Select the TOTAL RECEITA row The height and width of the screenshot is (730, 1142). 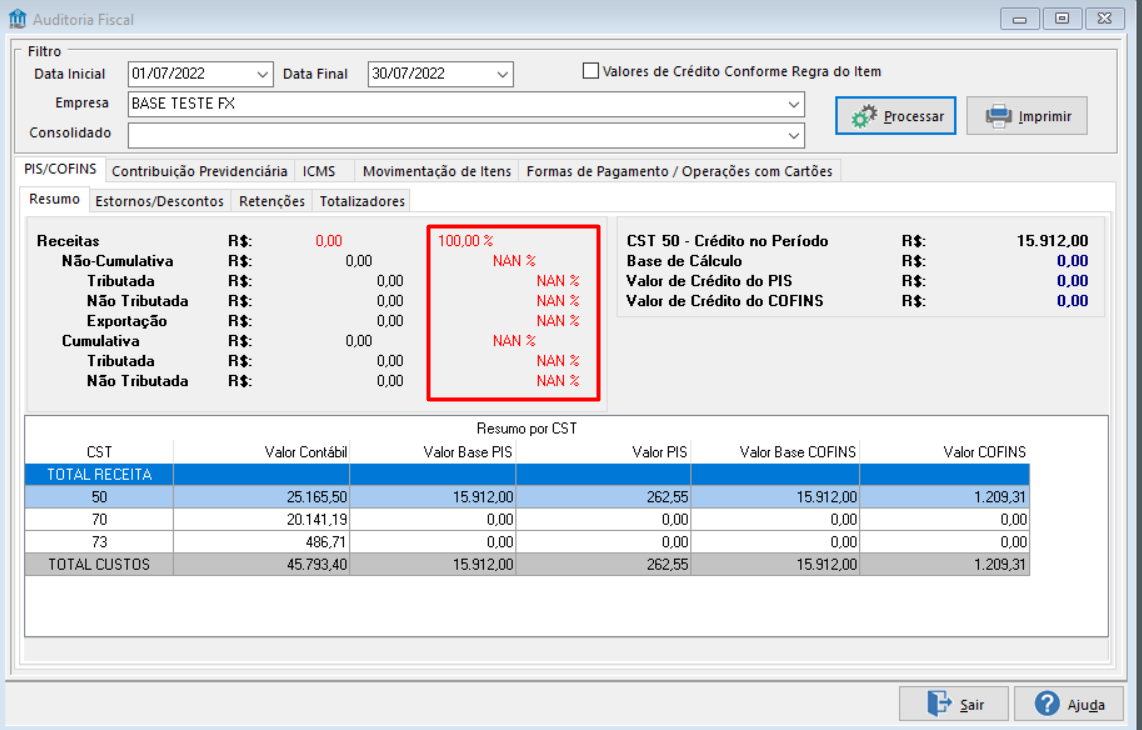tap(527, 474)
